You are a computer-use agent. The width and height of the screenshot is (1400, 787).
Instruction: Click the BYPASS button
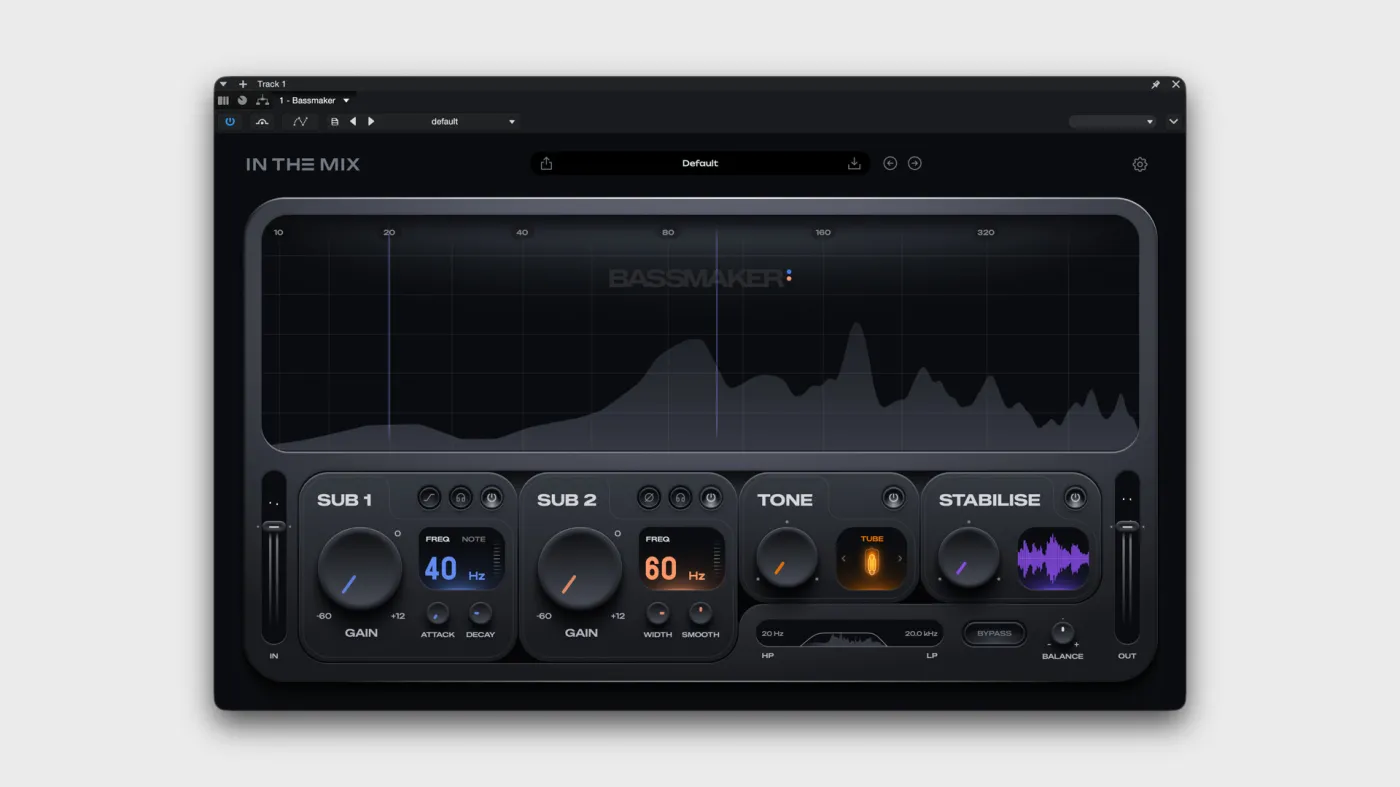[x=994, y=633]
